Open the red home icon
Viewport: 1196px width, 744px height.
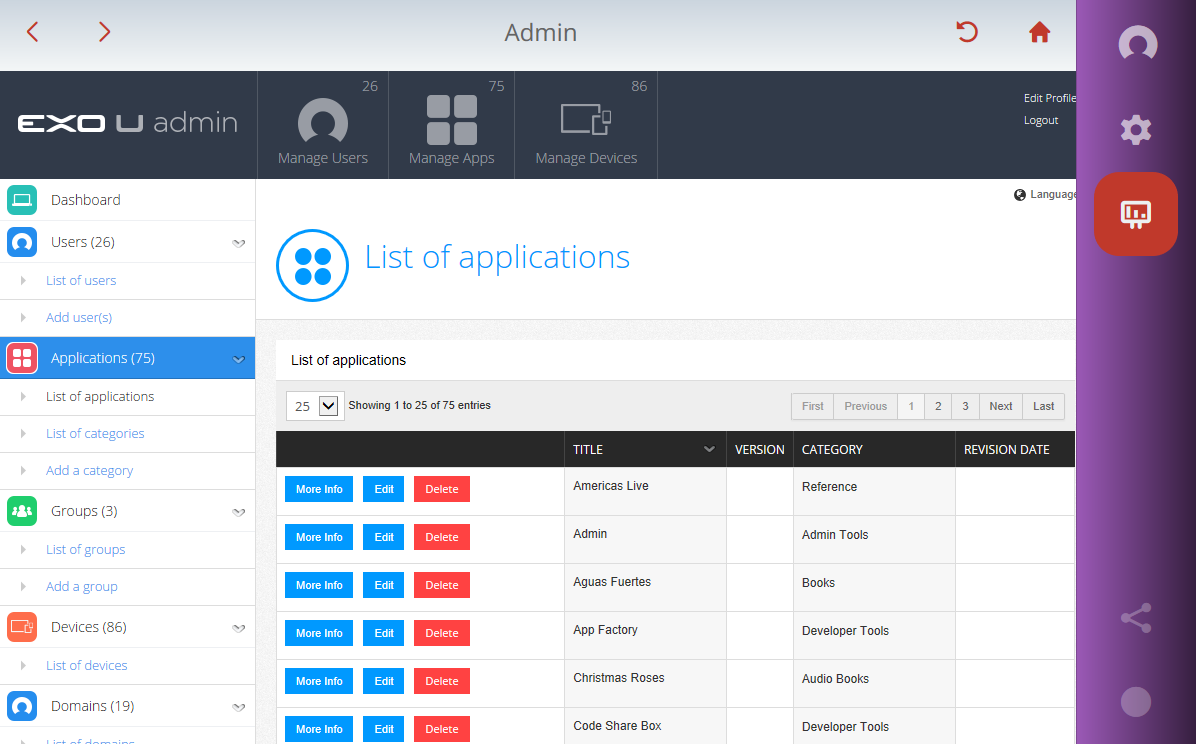pyautogui.click(x=1039, y=32)
